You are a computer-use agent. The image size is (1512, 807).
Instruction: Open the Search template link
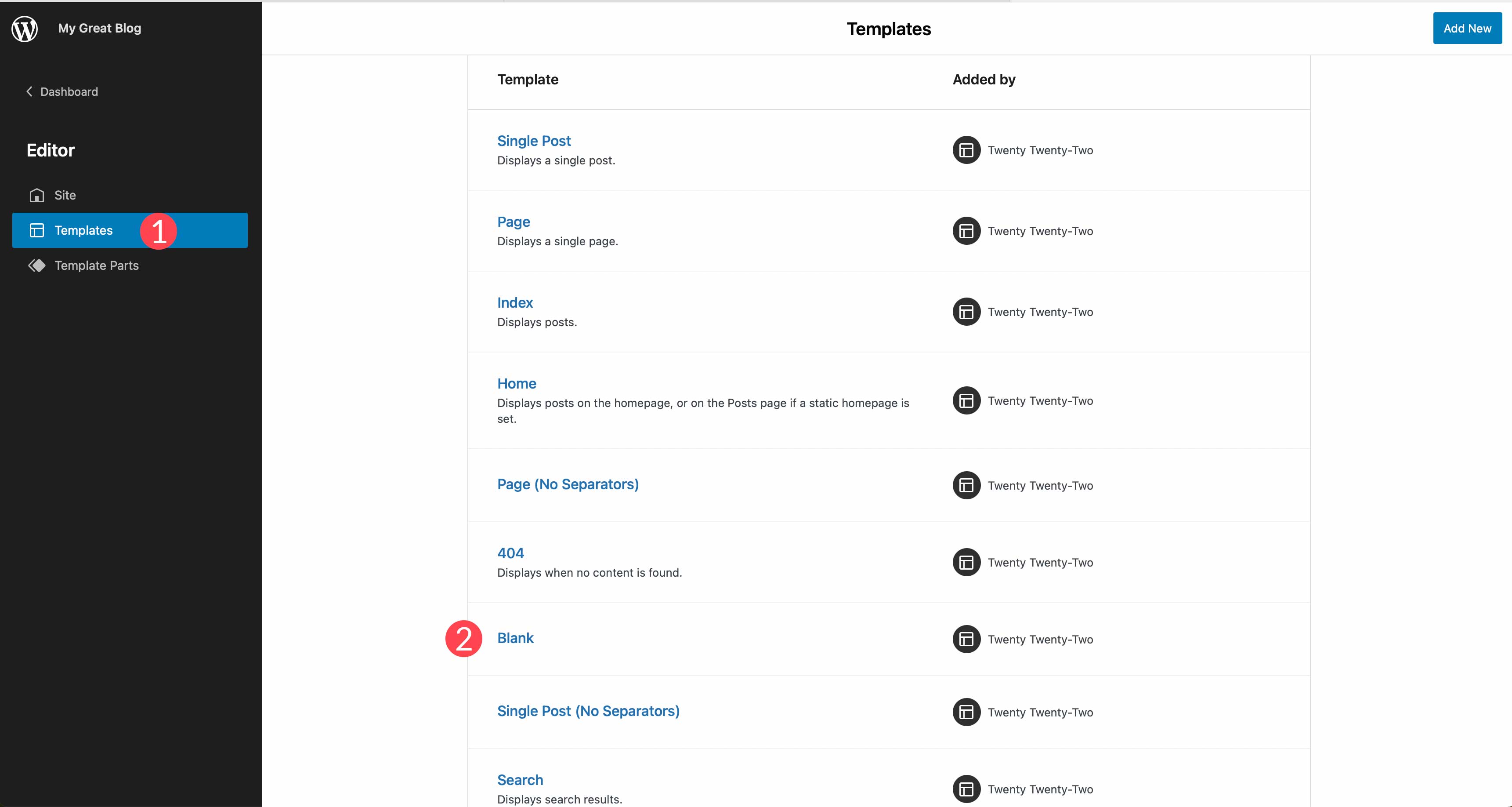pos(520,780)
